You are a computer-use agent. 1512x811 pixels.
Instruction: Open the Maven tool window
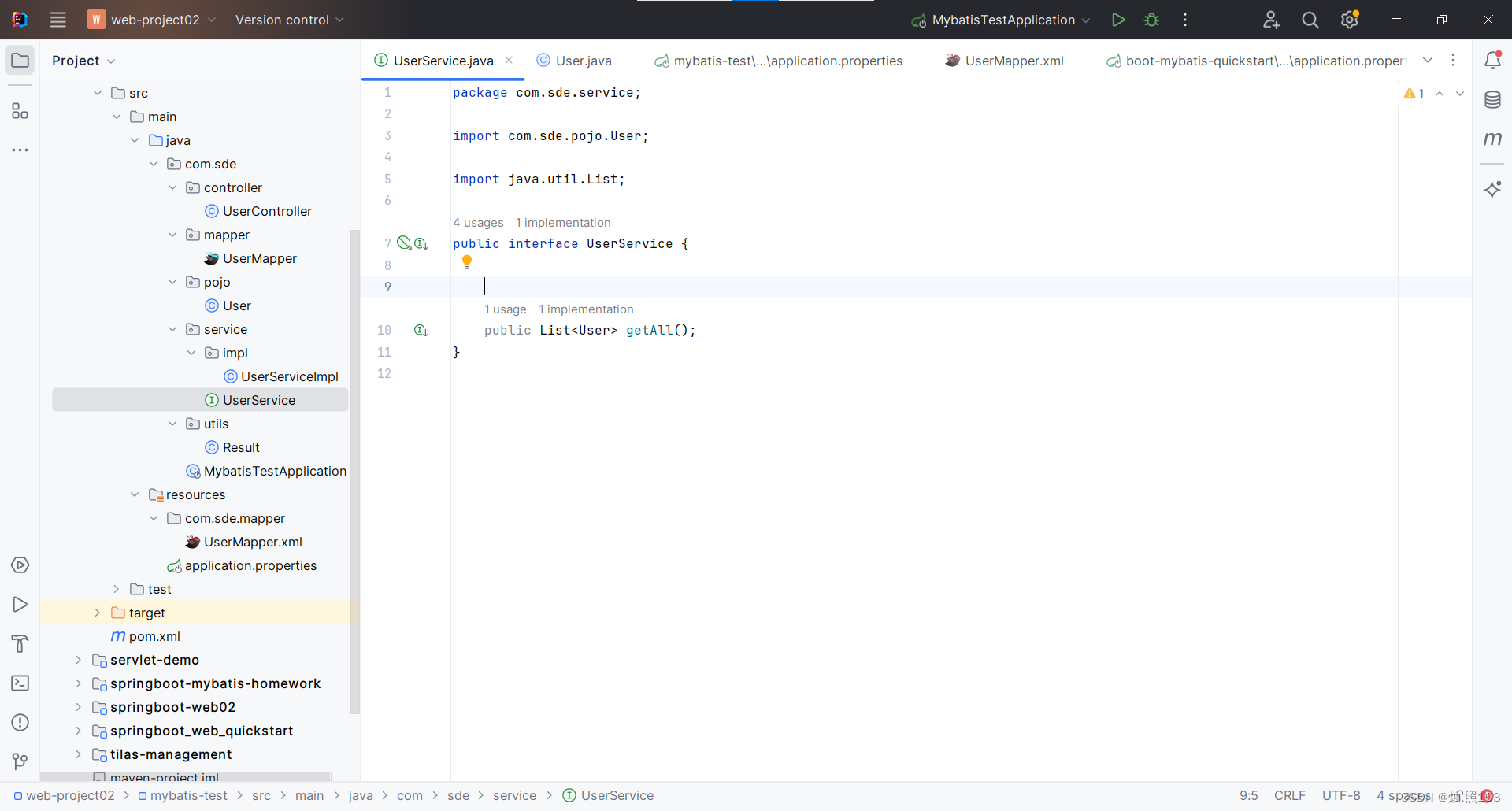click(x=1492, y=139)
